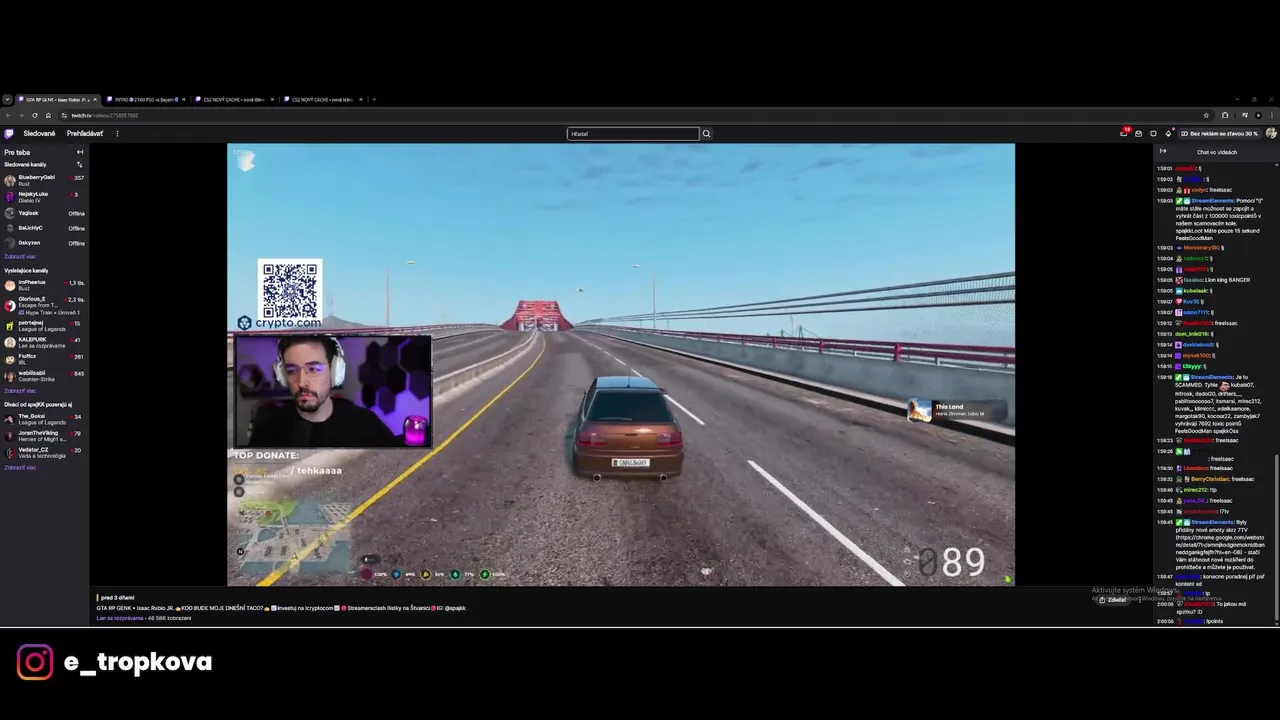Click the Zdieľať share button
Image resolution: width=1280 pixels, height=720 pixels.
(1113, 599)
